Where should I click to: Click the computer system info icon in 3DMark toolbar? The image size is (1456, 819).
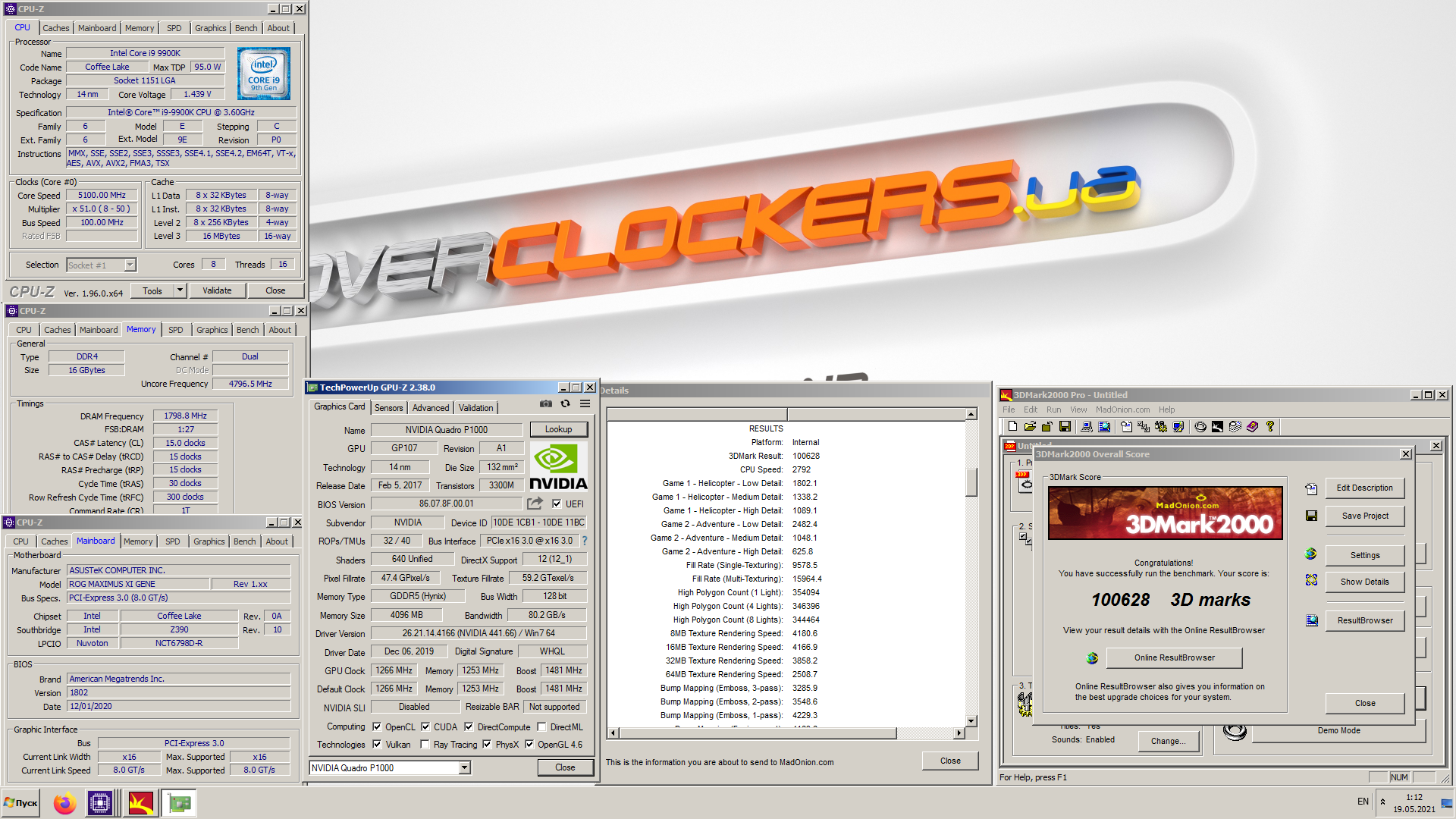pyautogui.click(x=1087, y=427)
